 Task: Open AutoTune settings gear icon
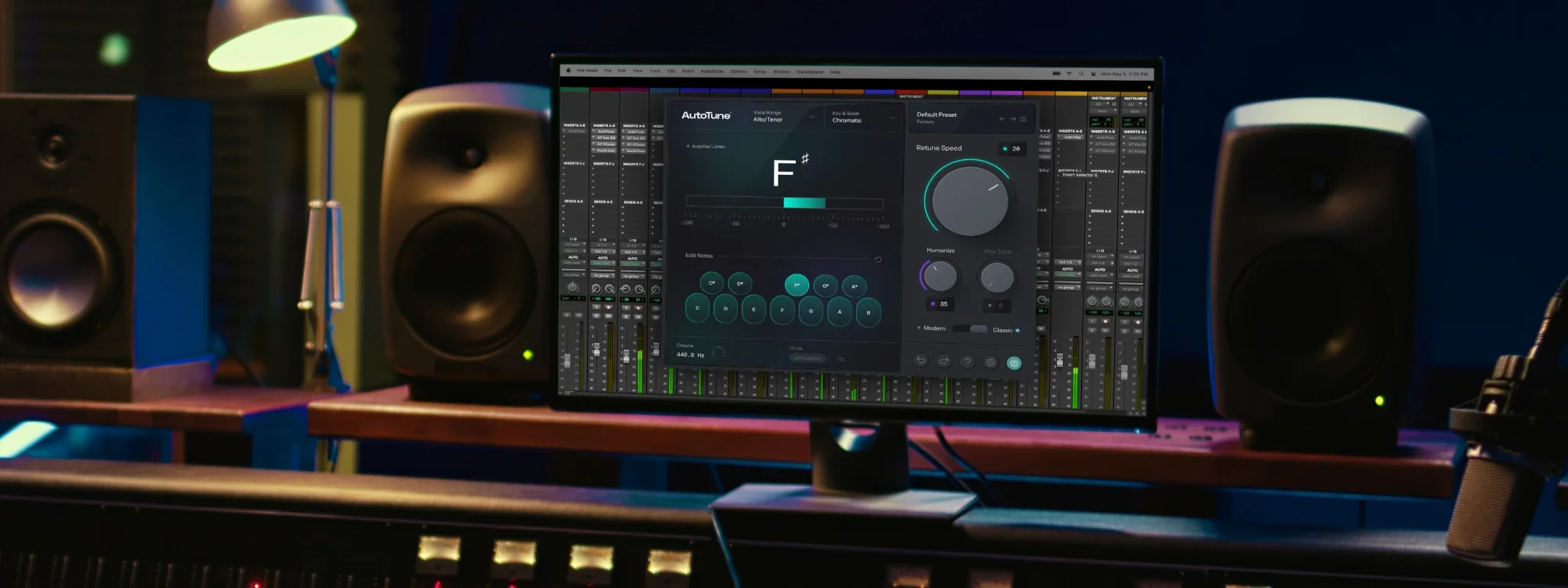(x=990, y=362)
